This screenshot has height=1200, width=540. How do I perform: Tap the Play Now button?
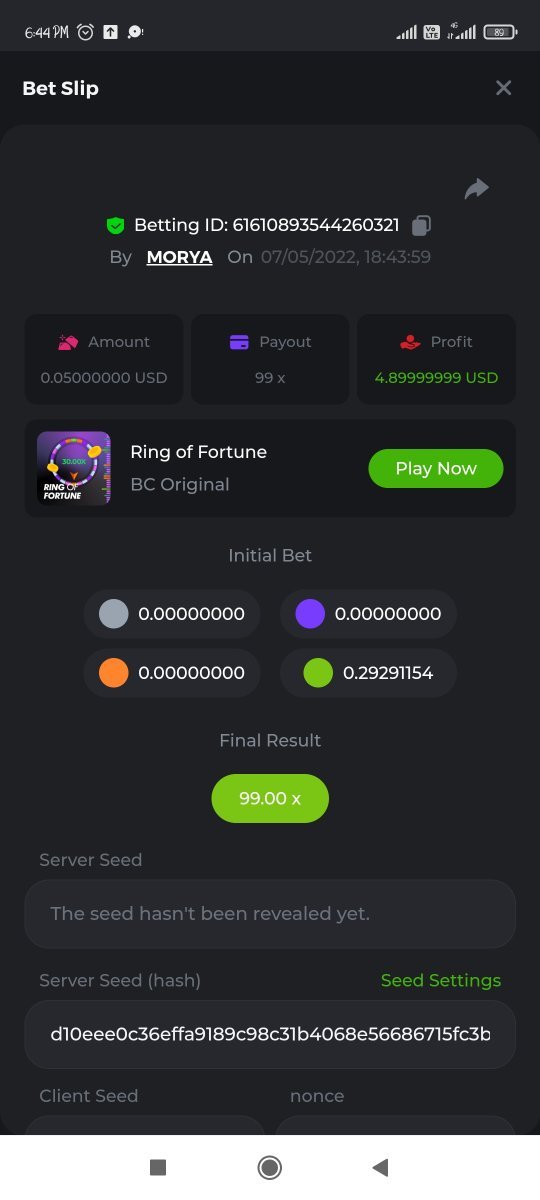(x=436, y=468)
